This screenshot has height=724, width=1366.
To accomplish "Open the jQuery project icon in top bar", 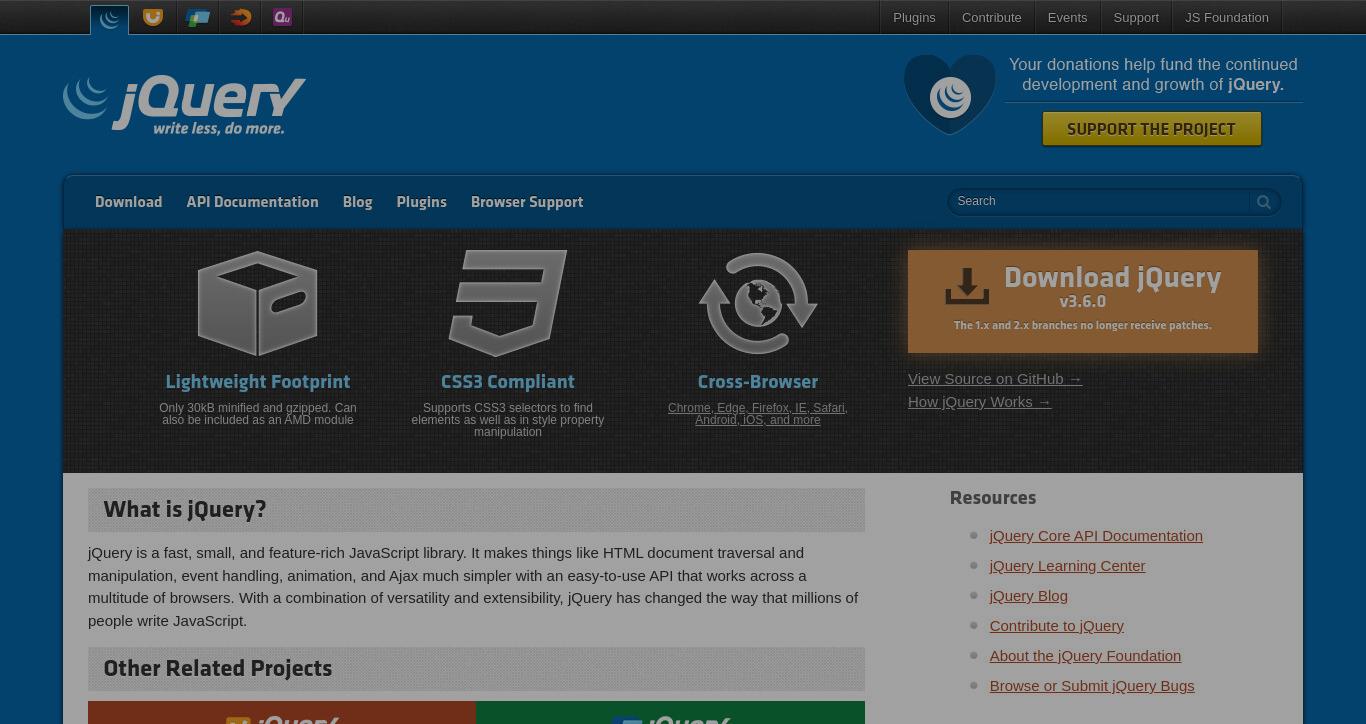I will point(109,18).
